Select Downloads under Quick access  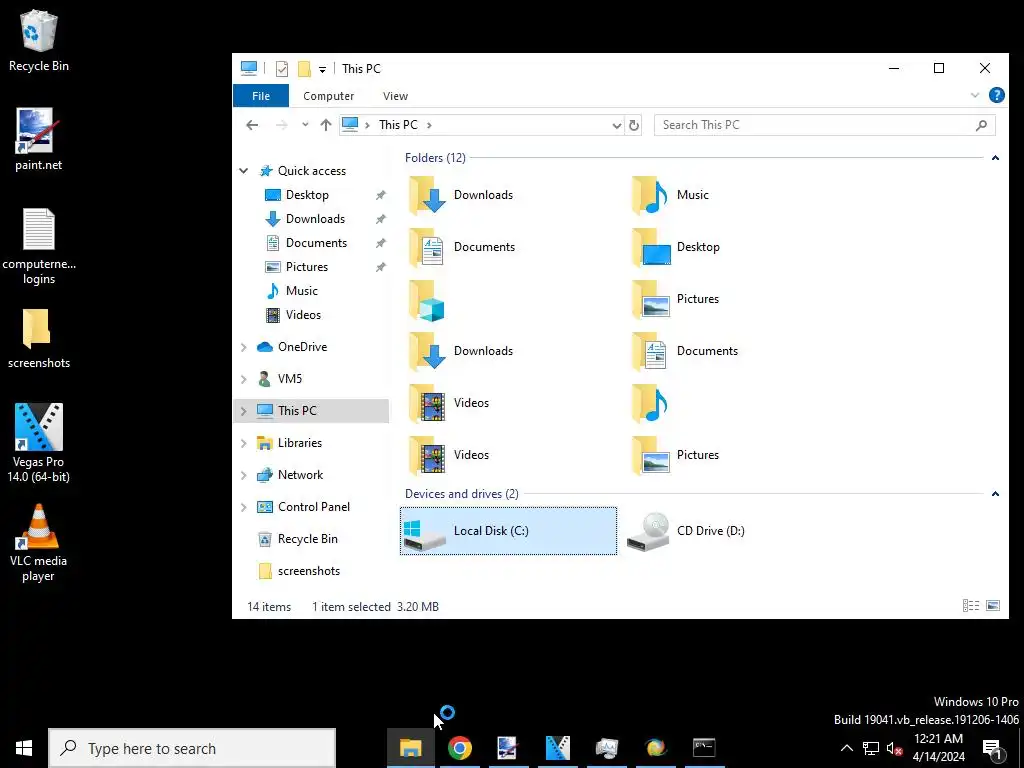[315, 219]
